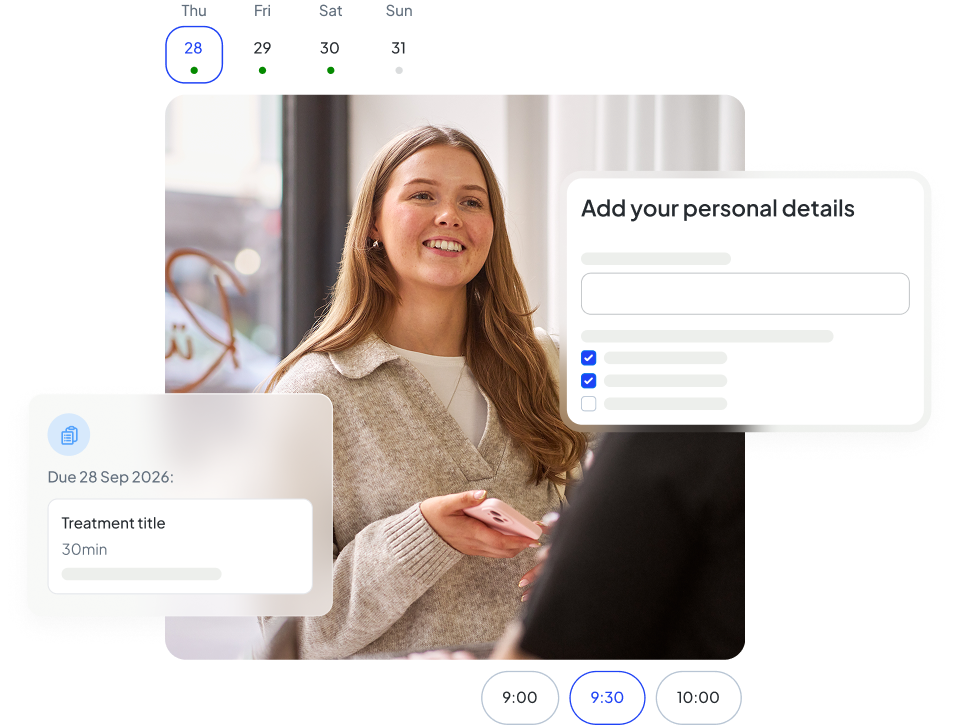This screenshot has height=726, width=954.
Task: Pick the 9:00 time slot
Action: (520, 697)
